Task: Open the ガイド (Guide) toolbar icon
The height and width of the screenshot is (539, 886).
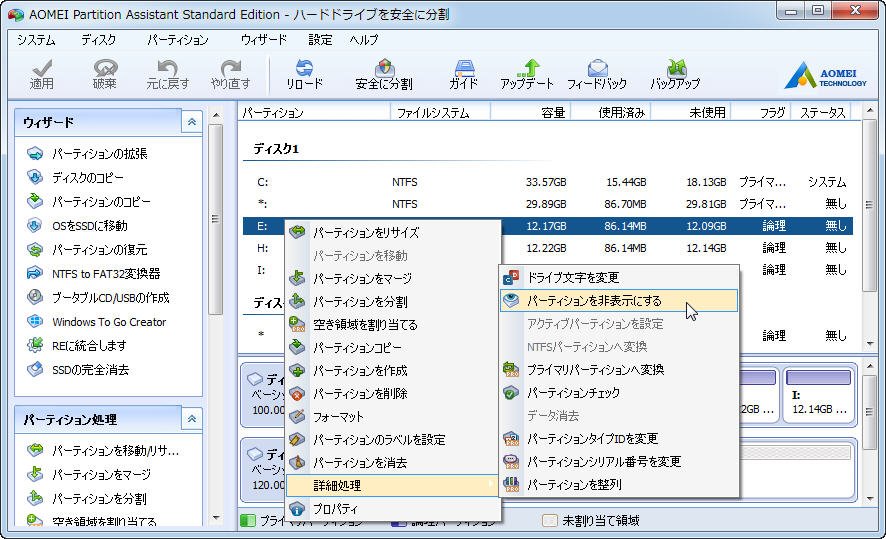Action: click(464, 75)
